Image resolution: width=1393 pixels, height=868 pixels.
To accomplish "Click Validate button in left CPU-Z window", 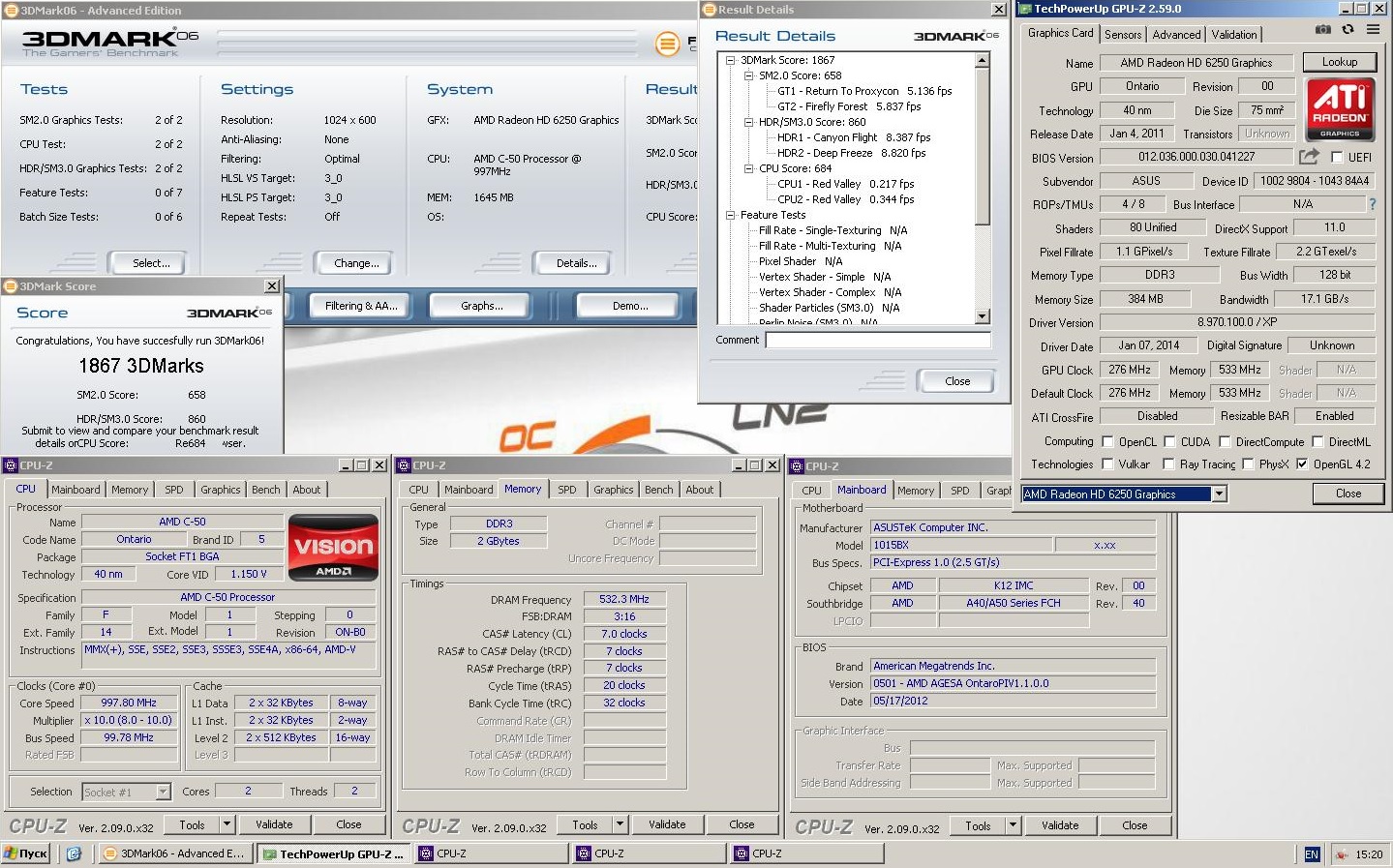I will (274, 824).
